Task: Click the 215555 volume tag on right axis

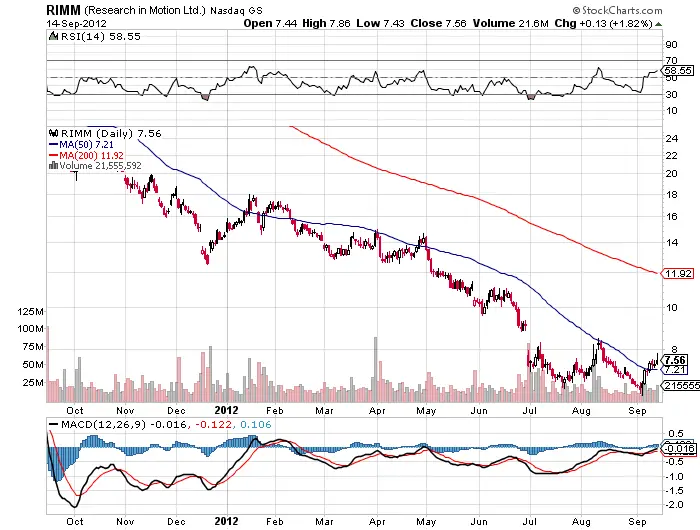Action: click(680, 385)
